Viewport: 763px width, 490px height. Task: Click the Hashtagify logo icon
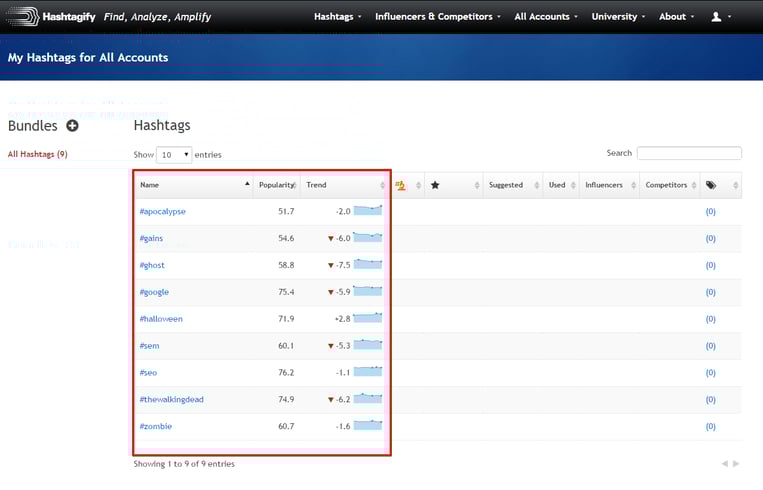pyautogui.click(x=22, y=17)
